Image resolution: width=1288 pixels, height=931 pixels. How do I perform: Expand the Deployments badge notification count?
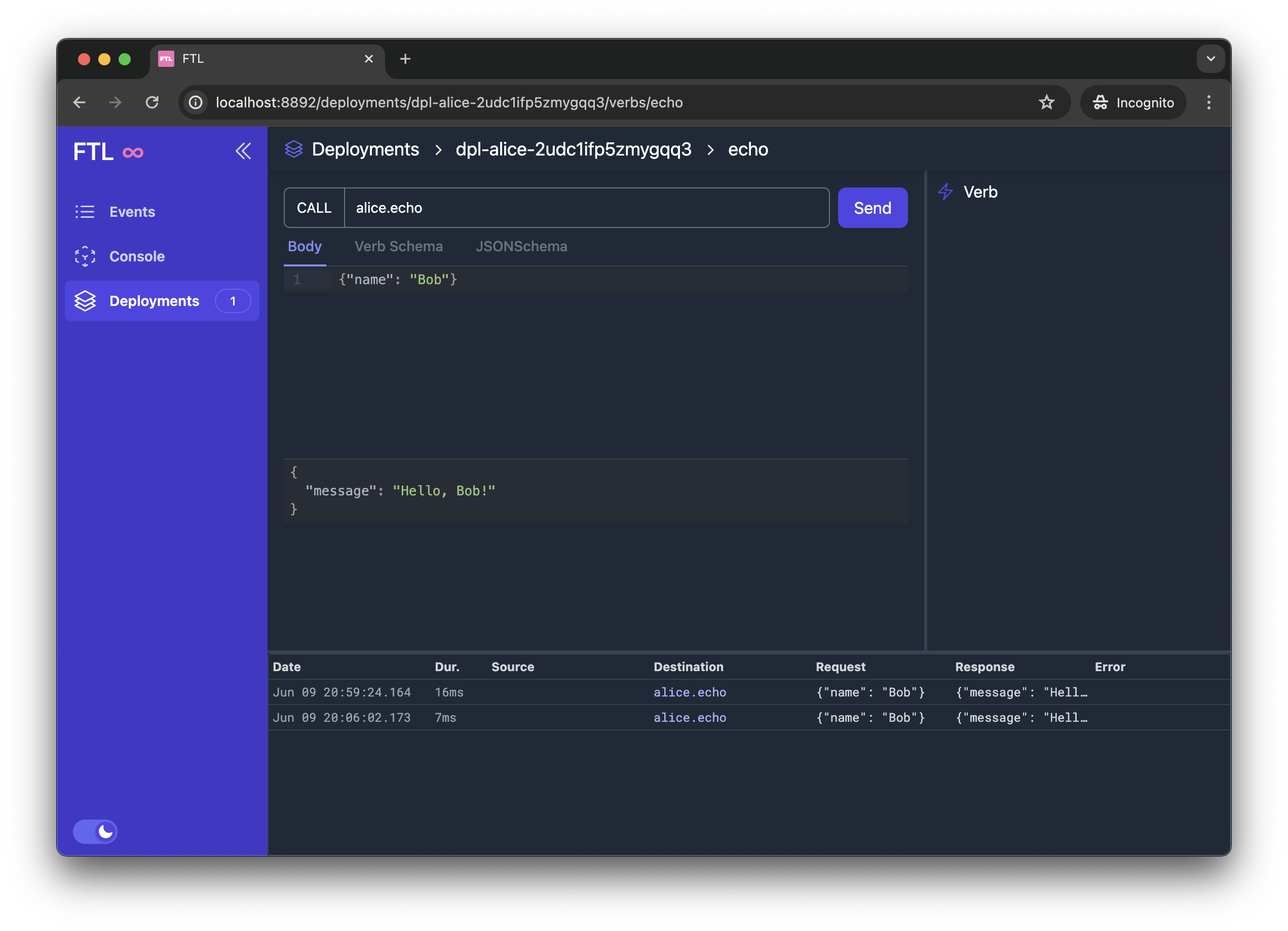coord(232,300)
